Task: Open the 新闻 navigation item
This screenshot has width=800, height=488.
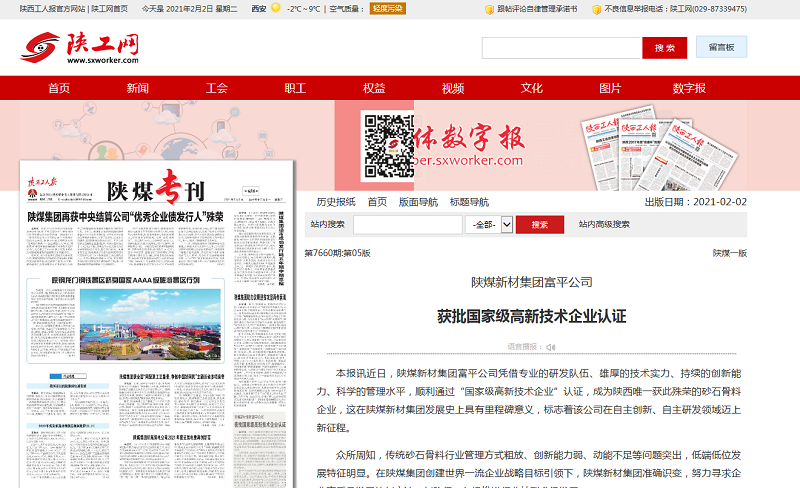Action: (x=138, y=88)
